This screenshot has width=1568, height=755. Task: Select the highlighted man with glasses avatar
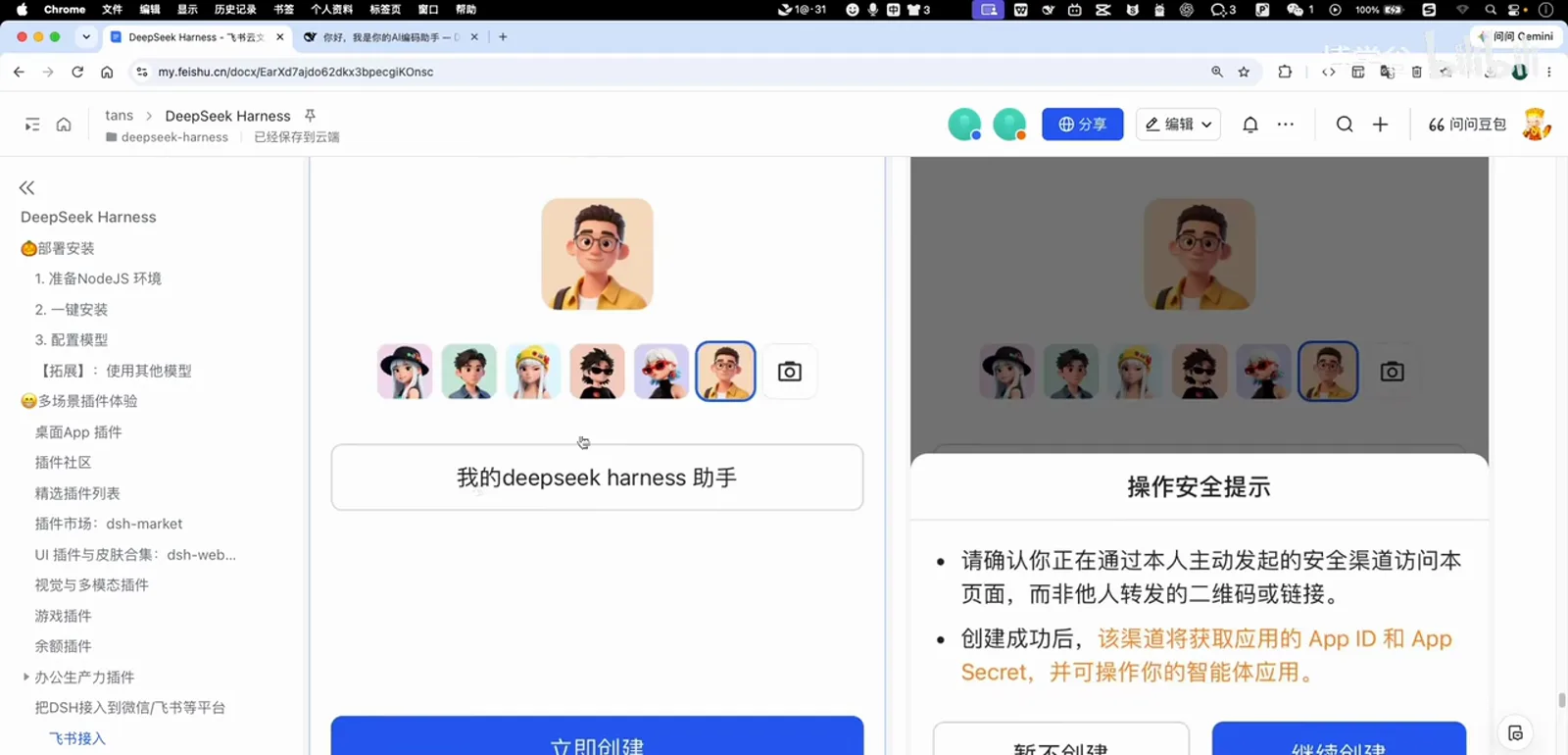click(x=725, y=372)
